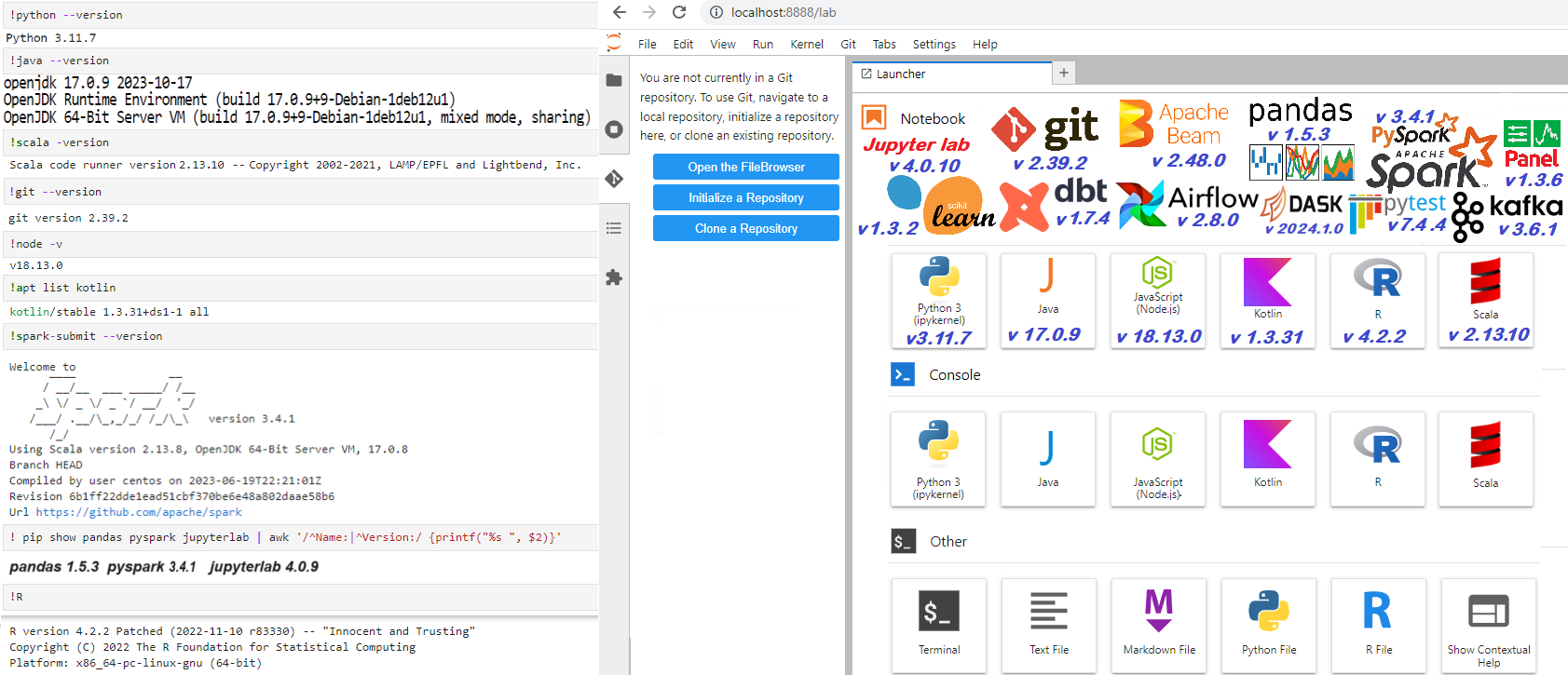Click 'git version 2.39.2' output text
This screenshot has height=675, width=1568.
pos(68,218)
